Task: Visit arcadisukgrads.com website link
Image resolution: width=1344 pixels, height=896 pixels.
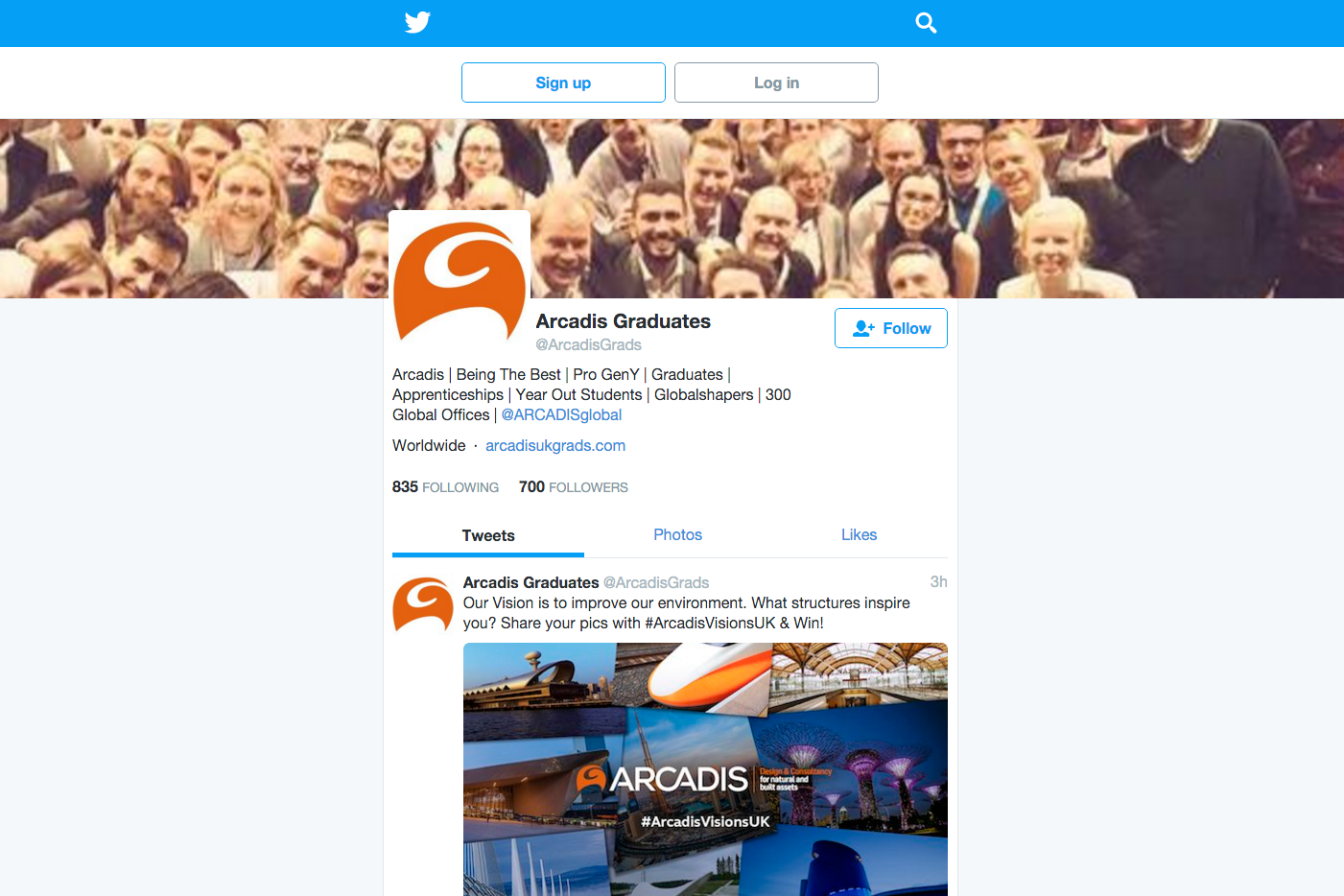Action: click(555, 445)
